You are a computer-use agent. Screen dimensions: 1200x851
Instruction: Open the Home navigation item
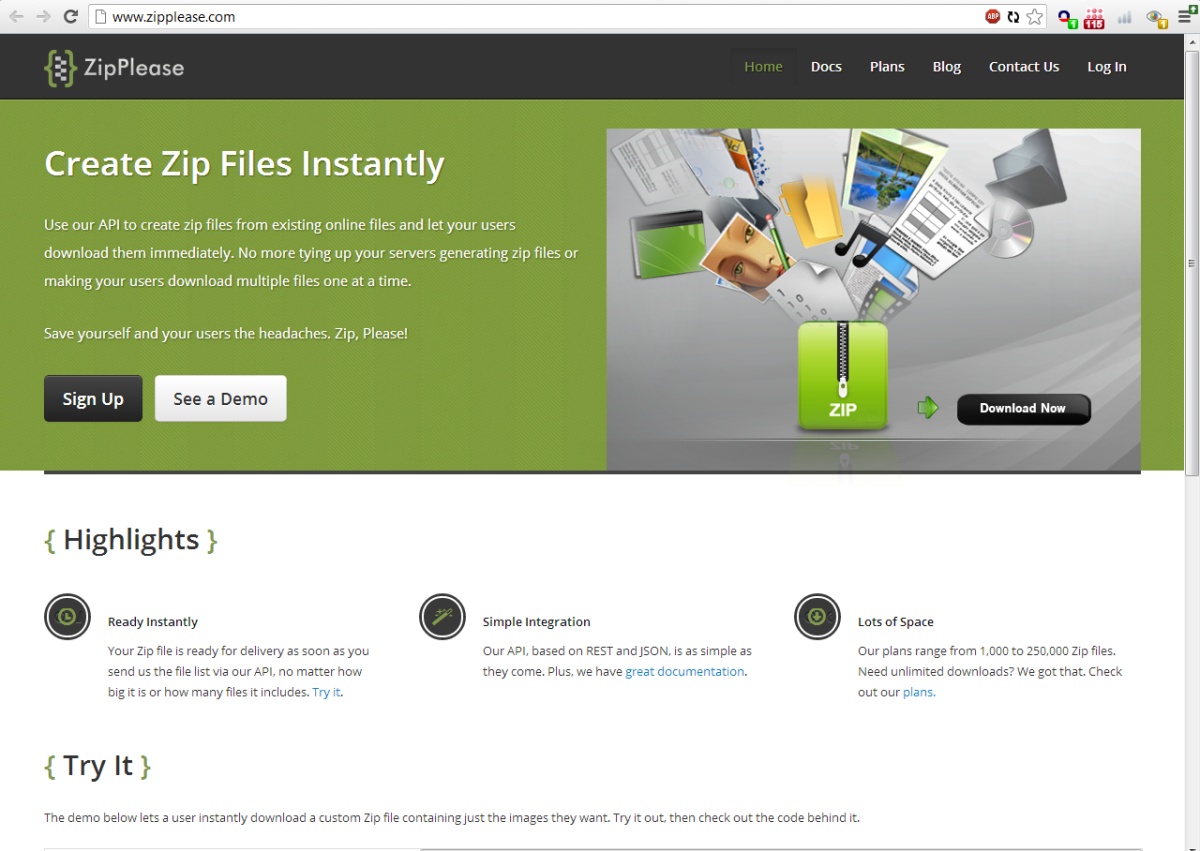tap(763, 67)
